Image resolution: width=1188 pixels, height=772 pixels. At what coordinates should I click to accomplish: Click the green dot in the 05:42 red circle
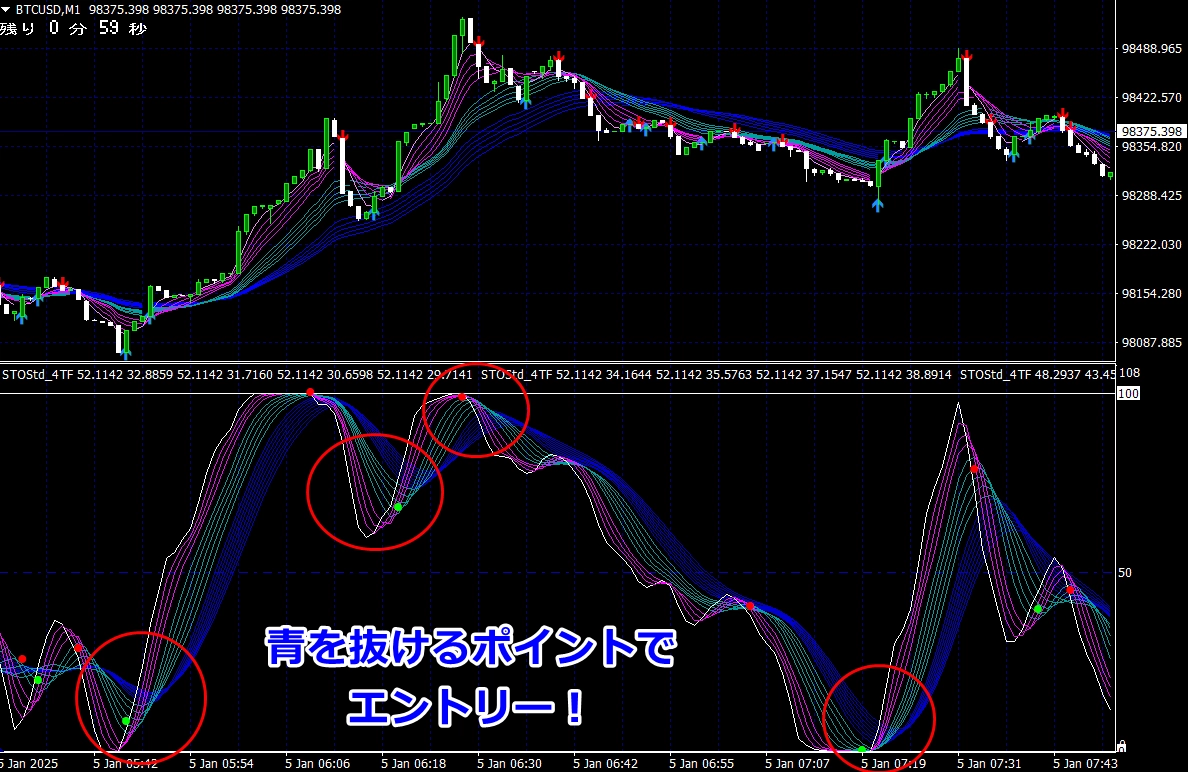coord(126,720)
